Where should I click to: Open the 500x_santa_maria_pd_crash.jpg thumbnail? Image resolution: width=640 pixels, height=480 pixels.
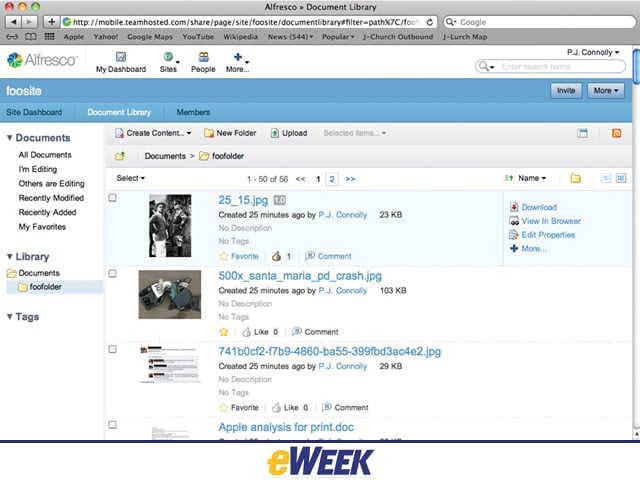170,294
